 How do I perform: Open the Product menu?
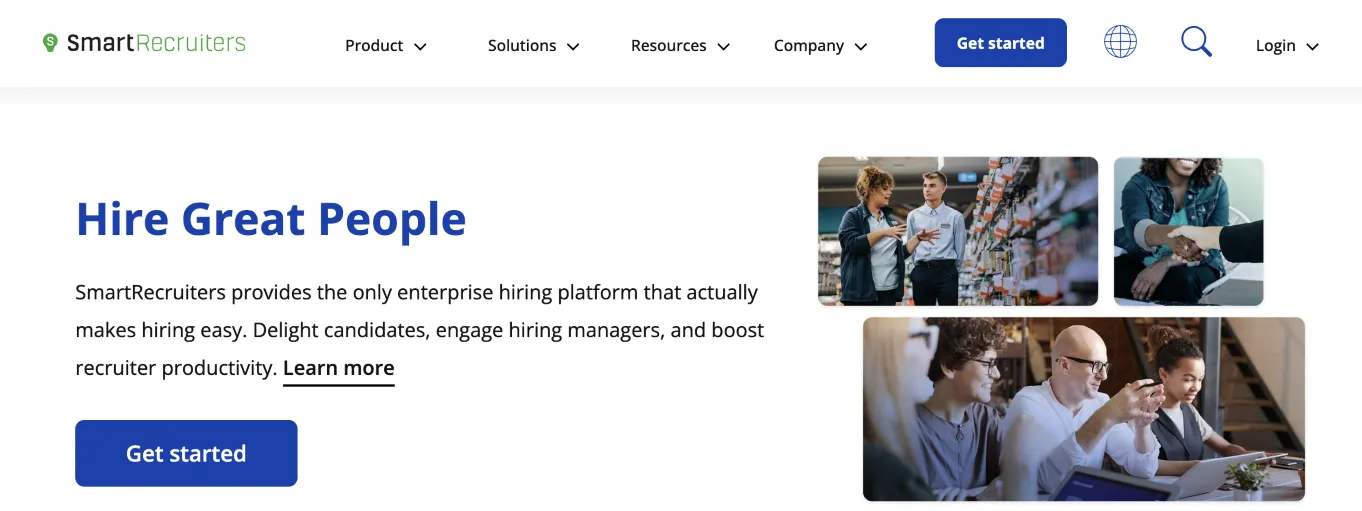386,46
